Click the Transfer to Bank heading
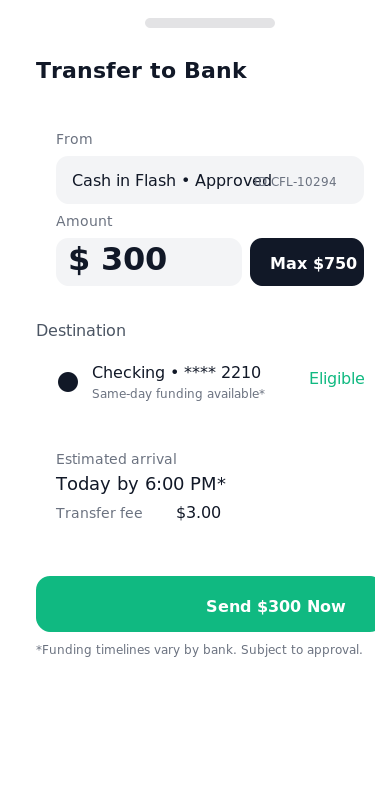The image size is (375, 812). click(x=141, y=71)
